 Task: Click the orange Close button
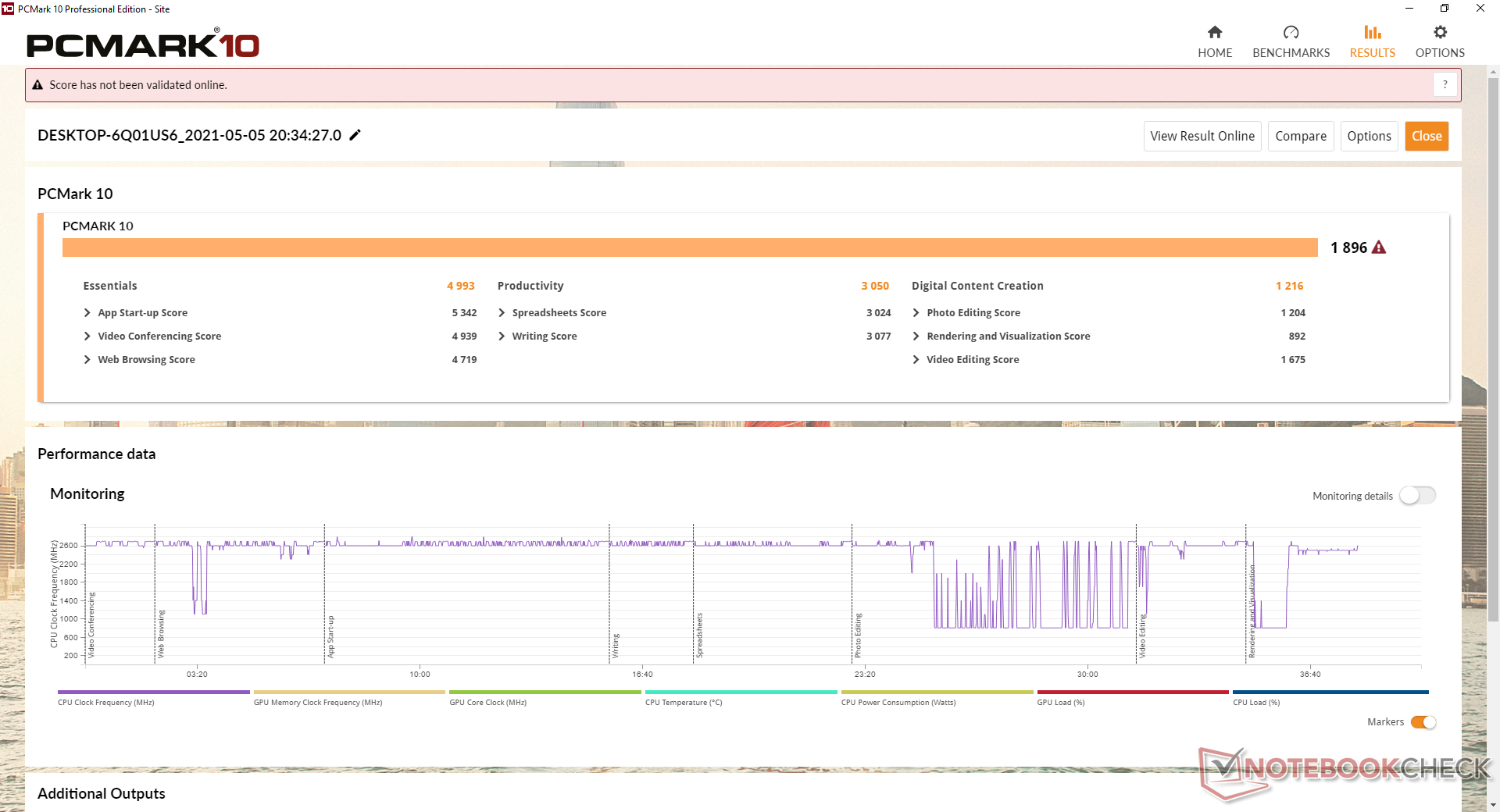pyautogui.click(x=1427, y=136)
